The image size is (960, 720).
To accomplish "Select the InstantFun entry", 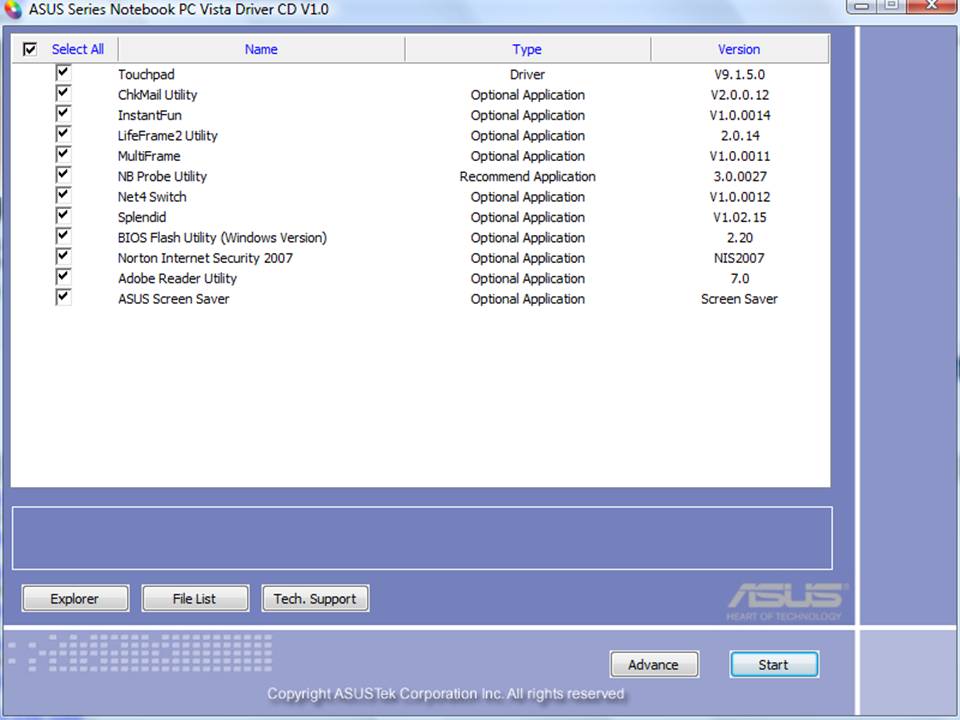I will coord(150,115).
